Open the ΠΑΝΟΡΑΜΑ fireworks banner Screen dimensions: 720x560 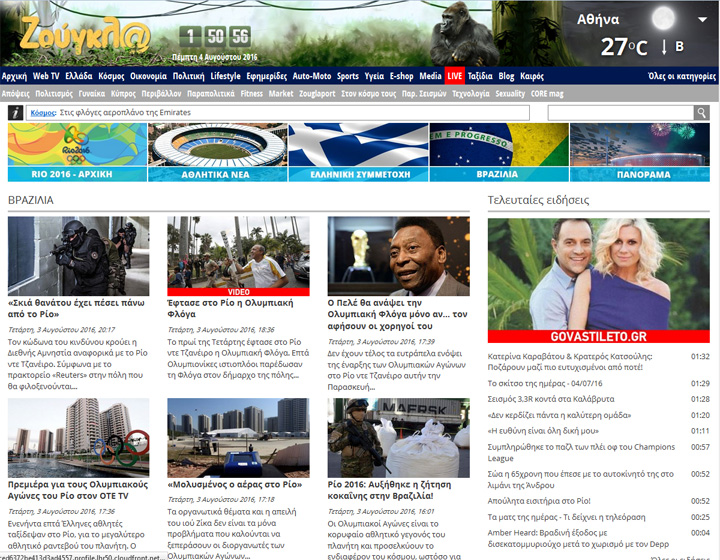coord(639,152)
